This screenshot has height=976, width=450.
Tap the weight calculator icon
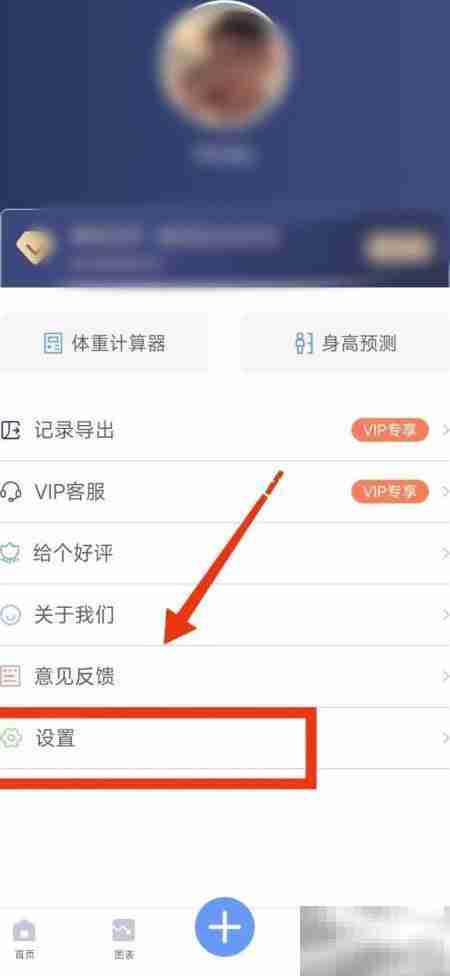tap(53, 344)
